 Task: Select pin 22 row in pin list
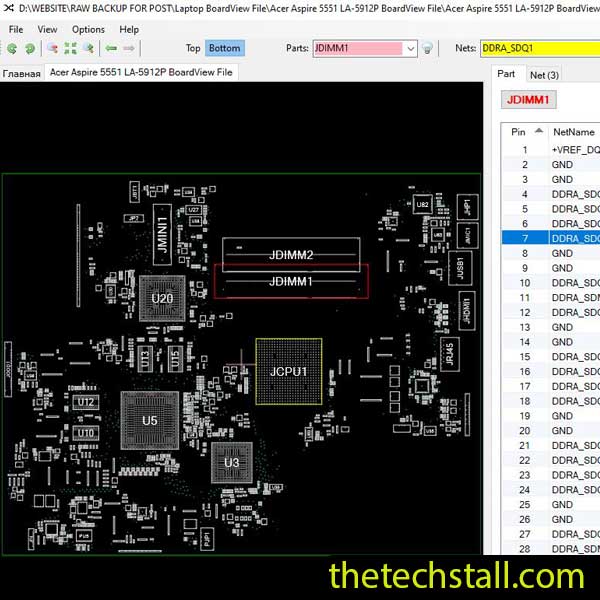(551, 460)
